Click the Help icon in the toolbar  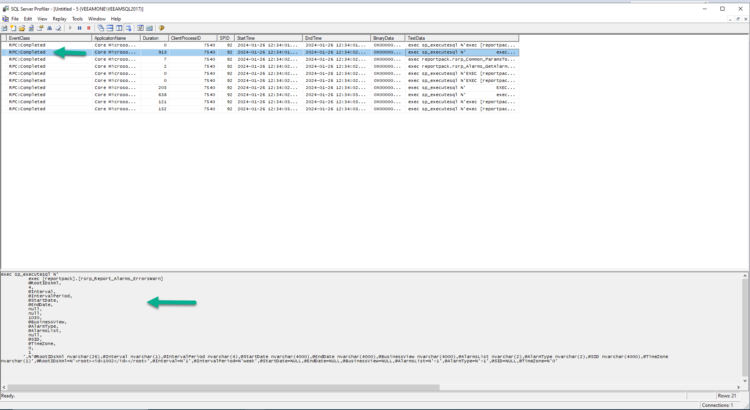(x=161, y=28)
